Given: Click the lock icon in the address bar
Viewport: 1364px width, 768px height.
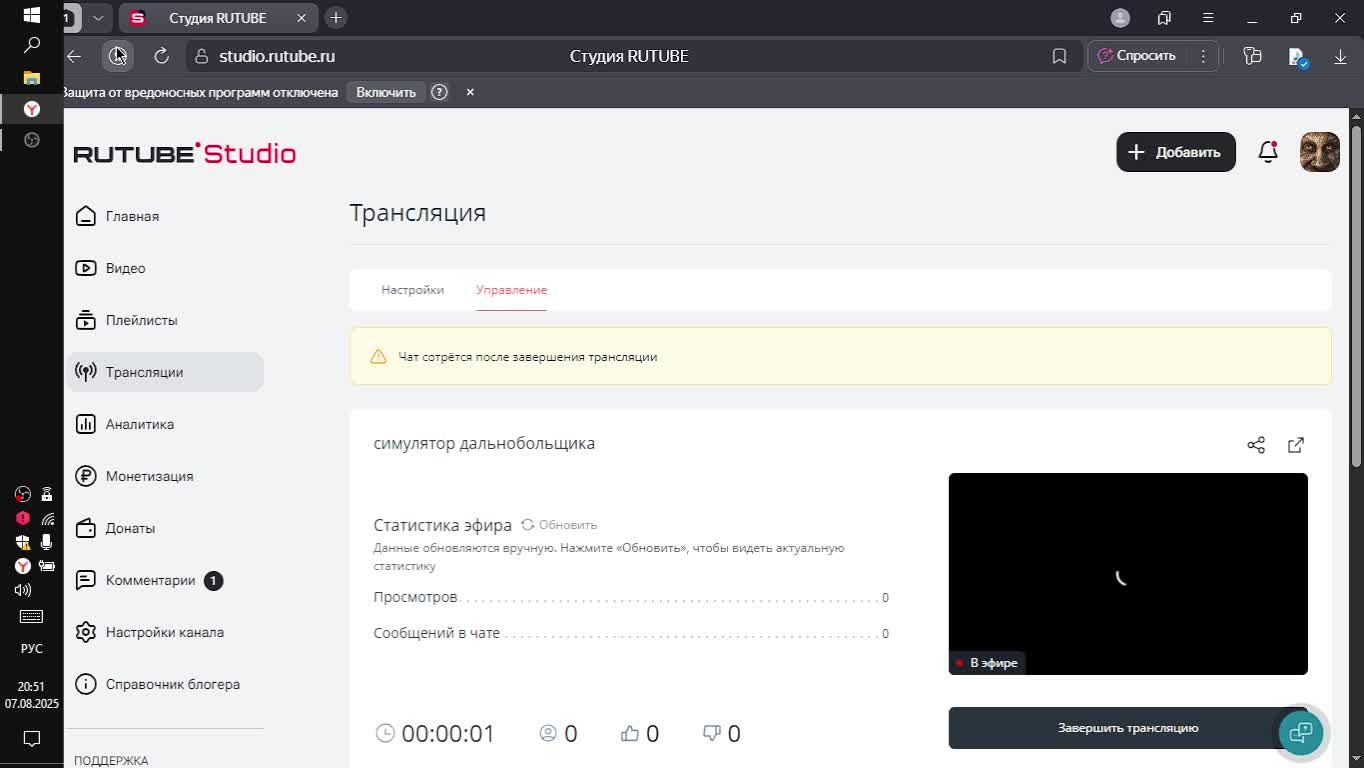Looking at the screenshot, I should (201, 56).
